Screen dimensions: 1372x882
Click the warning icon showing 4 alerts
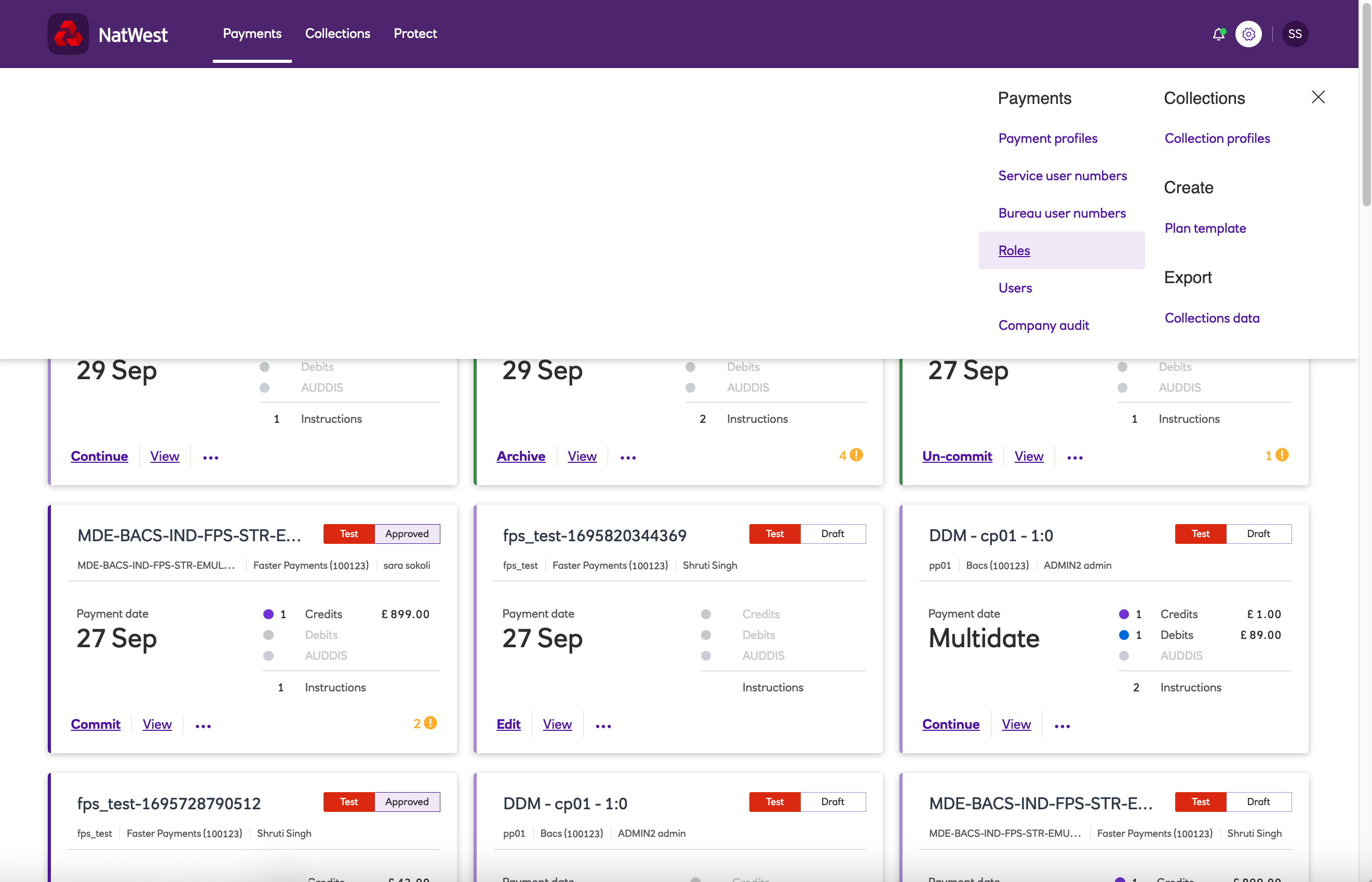(x=856, y=456)
